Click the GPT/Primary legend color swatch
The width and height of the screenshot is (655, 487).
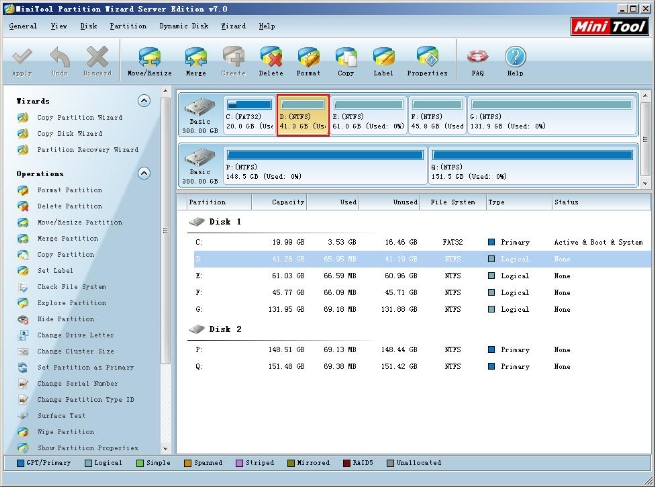[20, 463]
